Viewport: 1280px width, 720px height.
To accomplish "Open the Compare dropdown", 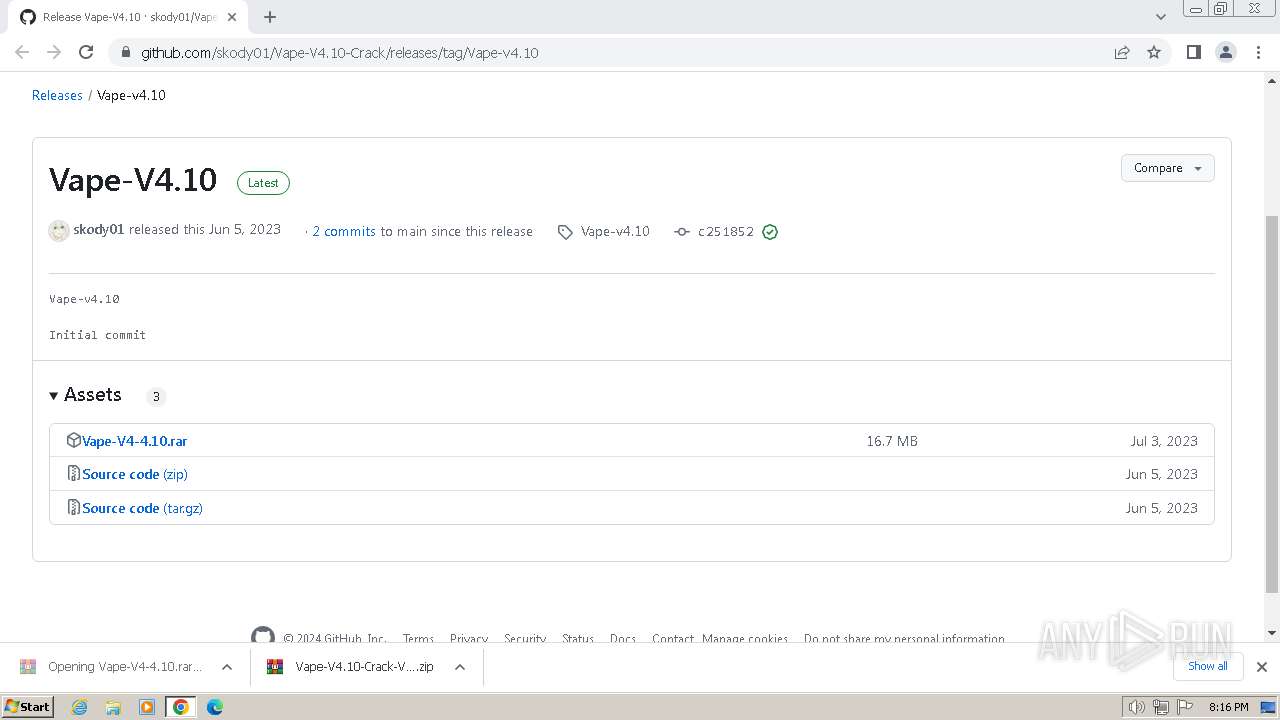I will [1167, 168].
